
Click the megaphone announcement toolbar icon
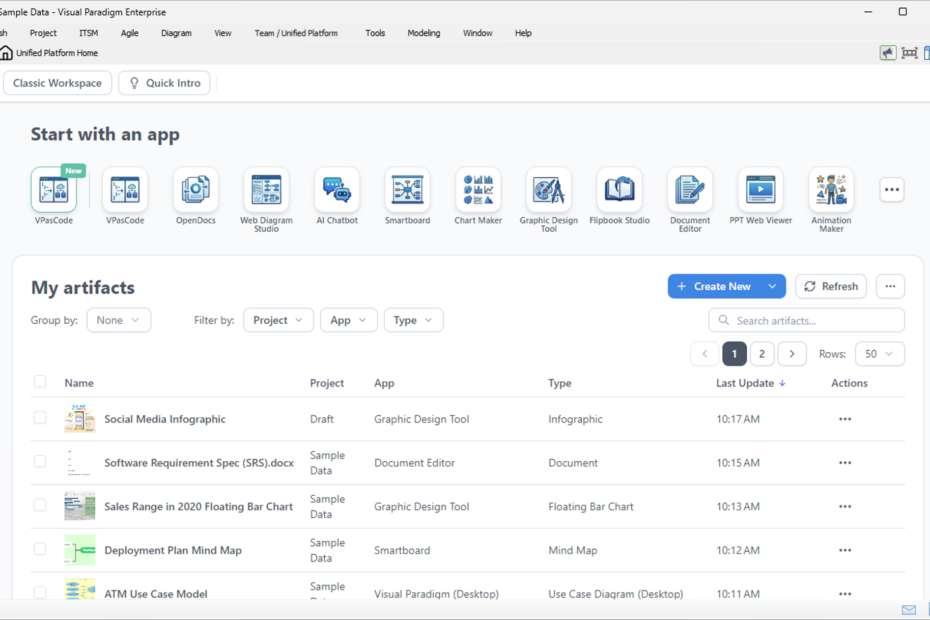tap(888, 53)
